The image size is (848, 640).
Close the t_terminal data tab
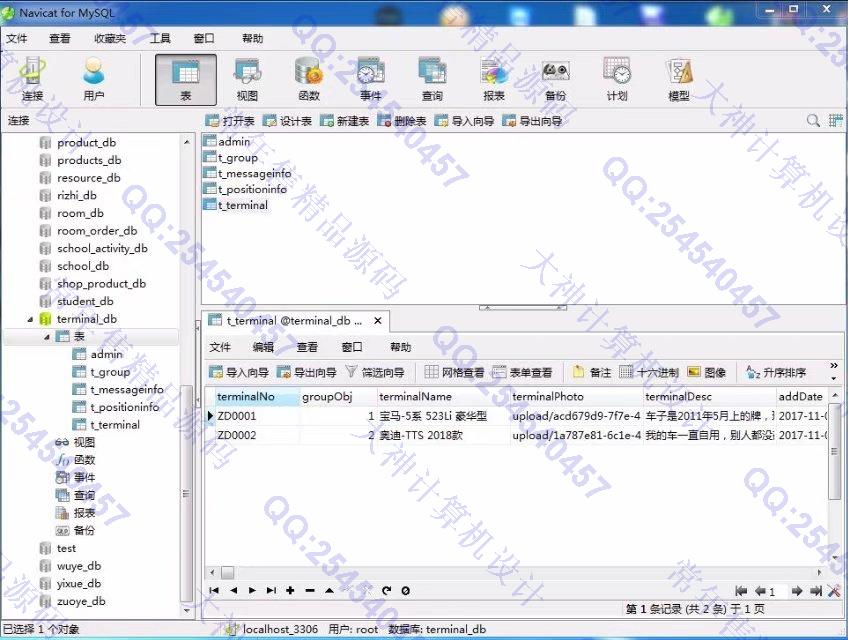(x=378, y=321)
